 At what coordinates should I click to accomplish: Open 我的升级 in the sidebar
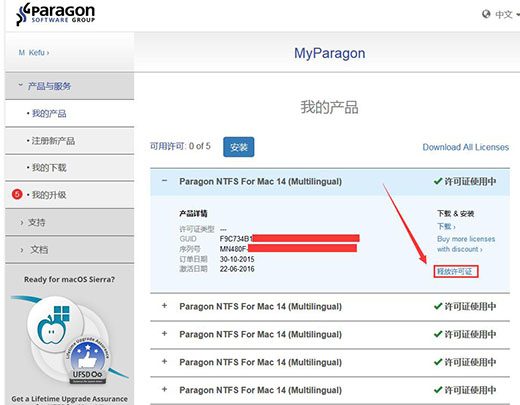click(x=70, y=195)
